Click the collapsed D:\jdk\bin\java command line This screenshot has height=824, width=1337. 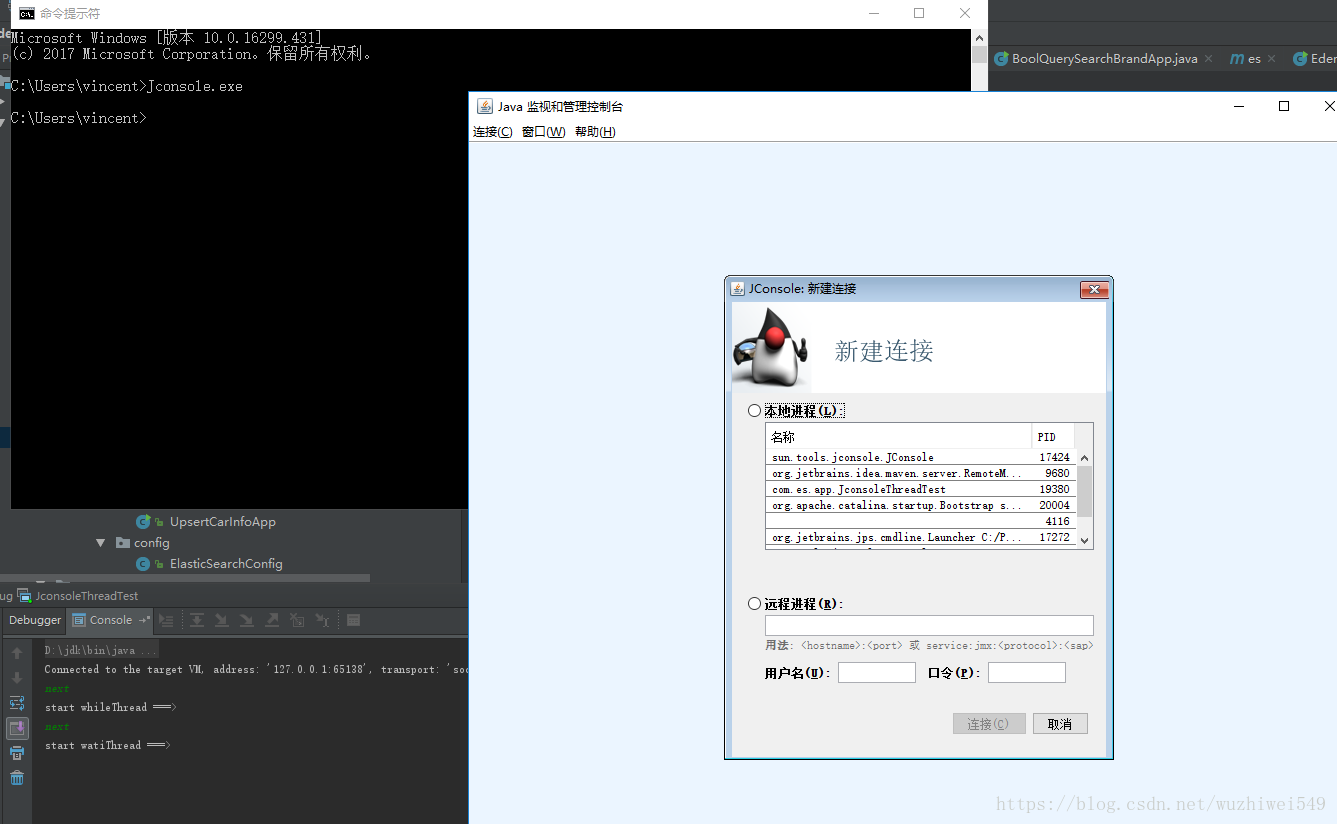pyautogui.click(x=101, y=650)
